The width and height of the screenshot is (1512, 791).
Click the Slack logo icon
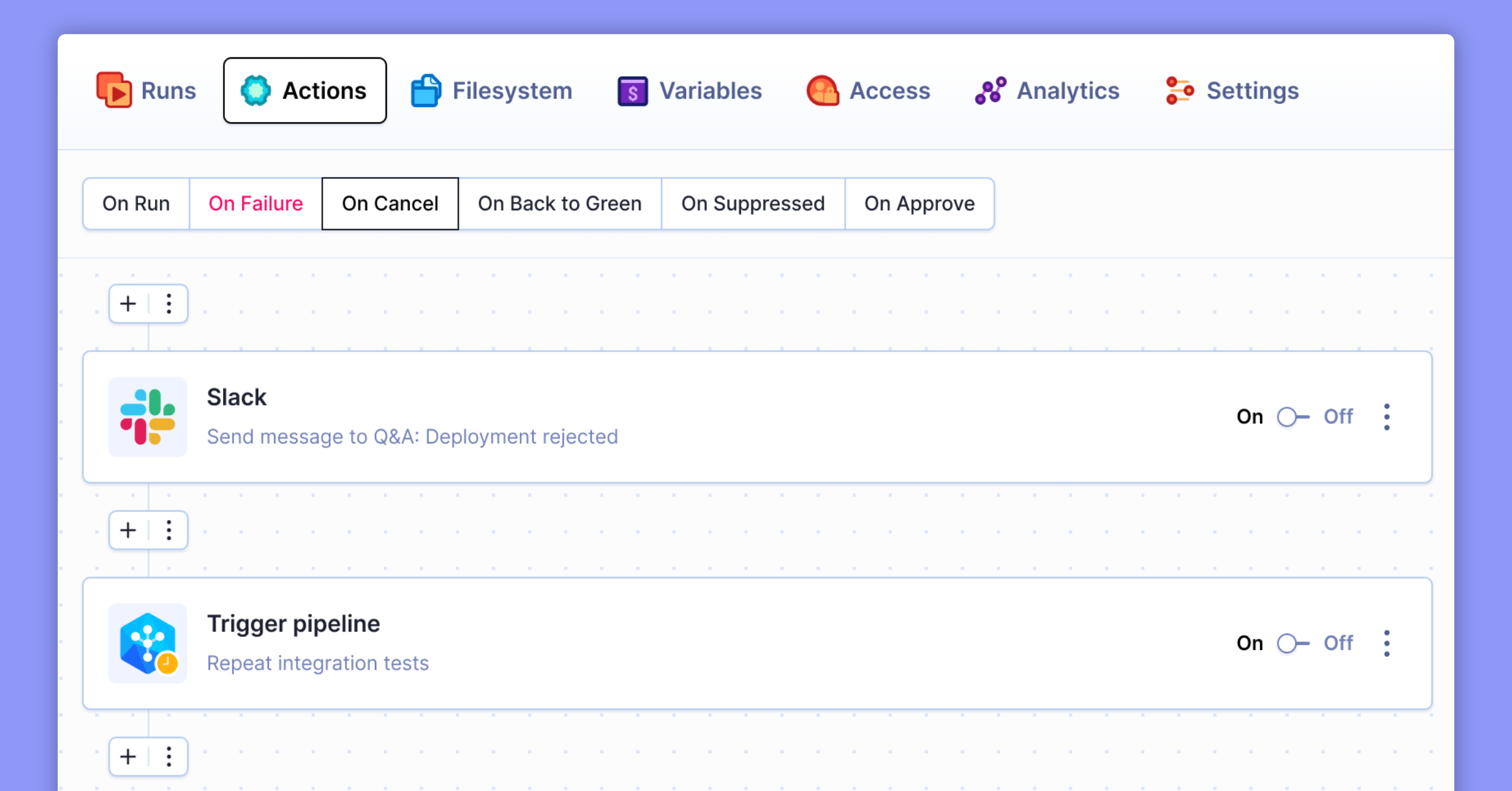[x=147, y=417]
